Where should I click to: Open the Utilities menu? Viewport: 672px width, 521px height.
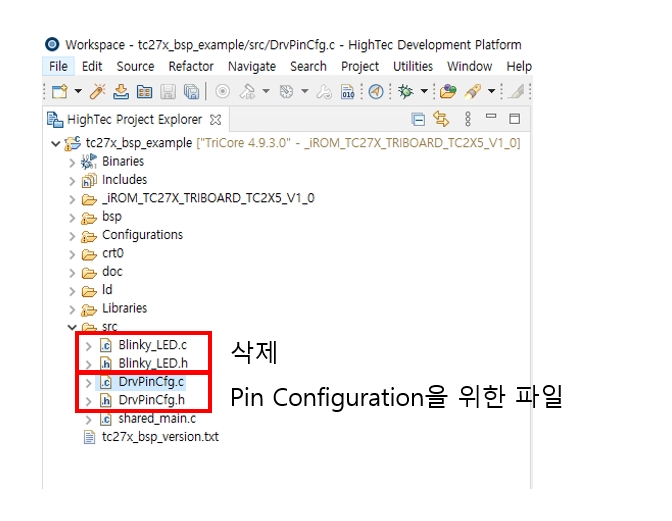pos(413,66)
